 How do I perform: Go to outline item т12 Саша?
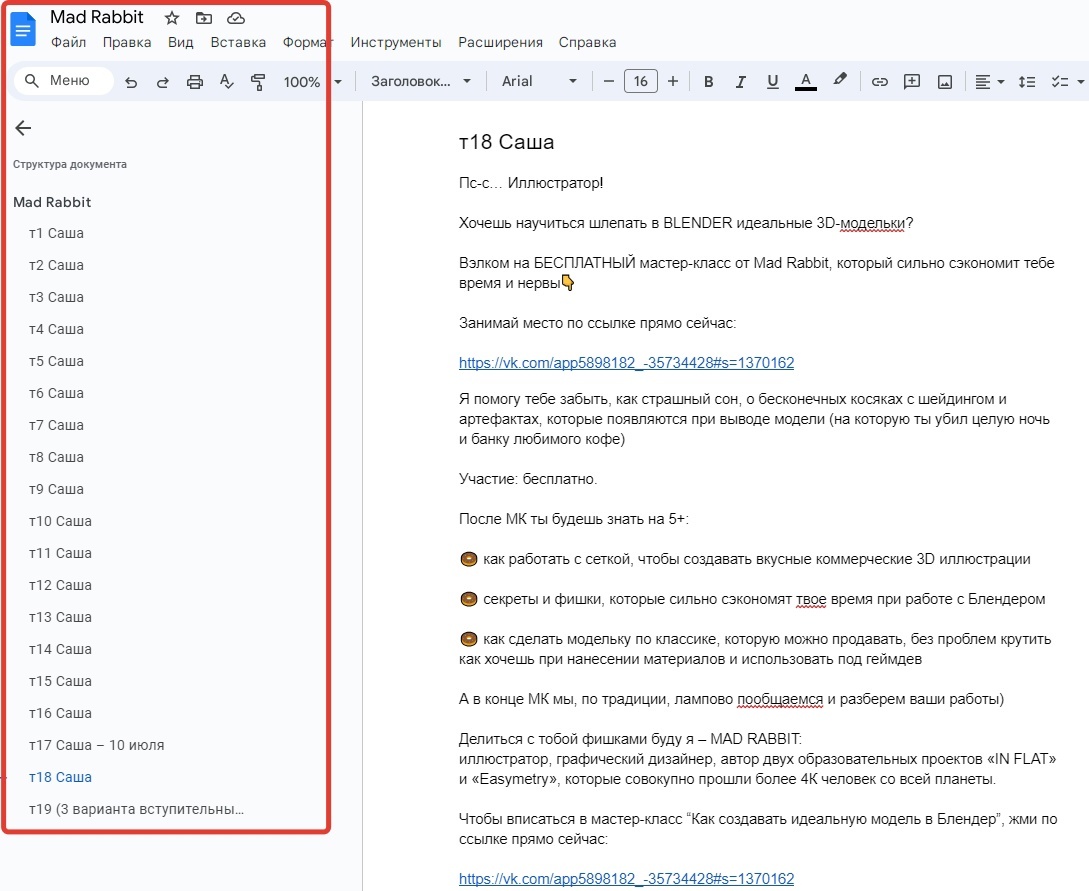pyautogui.click(x=60, y=585)
